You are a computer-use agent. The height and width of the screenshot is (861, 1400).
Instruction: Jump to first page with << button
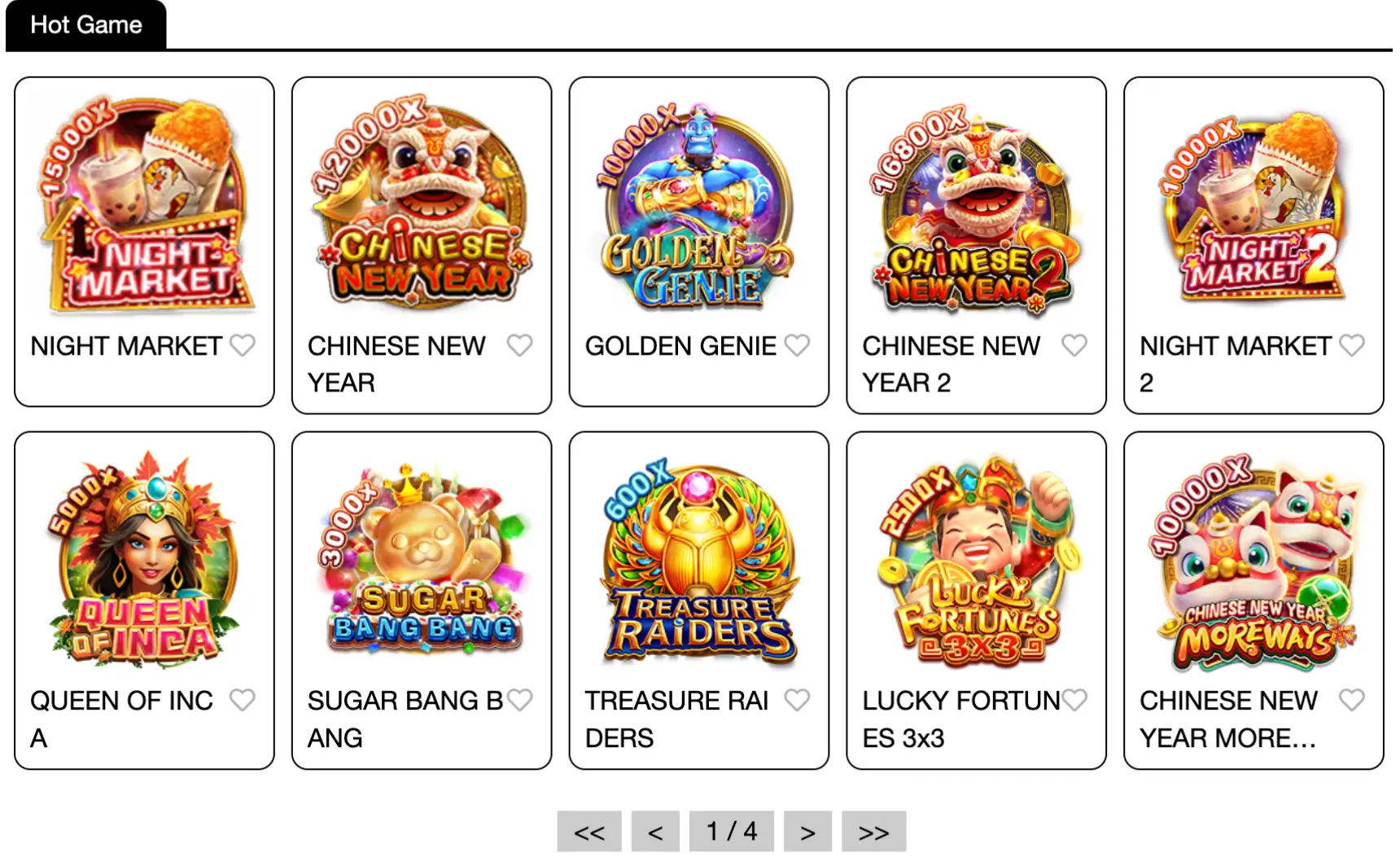coord(589,832)
